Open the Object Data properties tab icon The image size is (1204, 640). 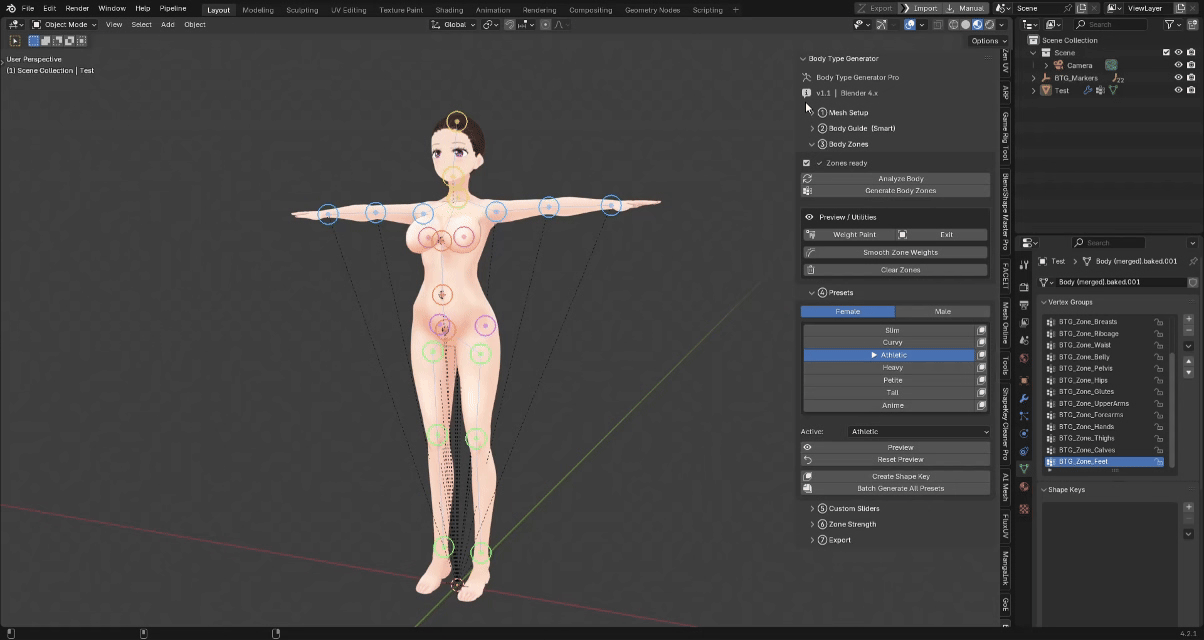(x=1024, y=468)
